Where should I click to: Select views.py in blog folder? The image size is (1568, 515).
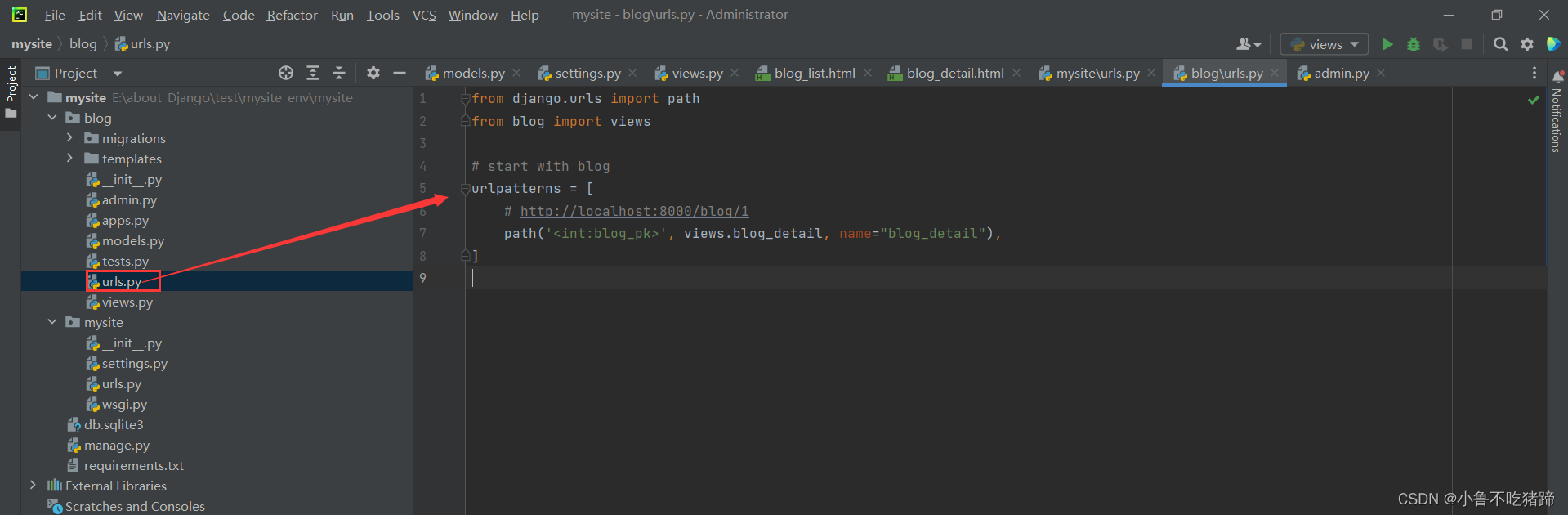[119, 302]
